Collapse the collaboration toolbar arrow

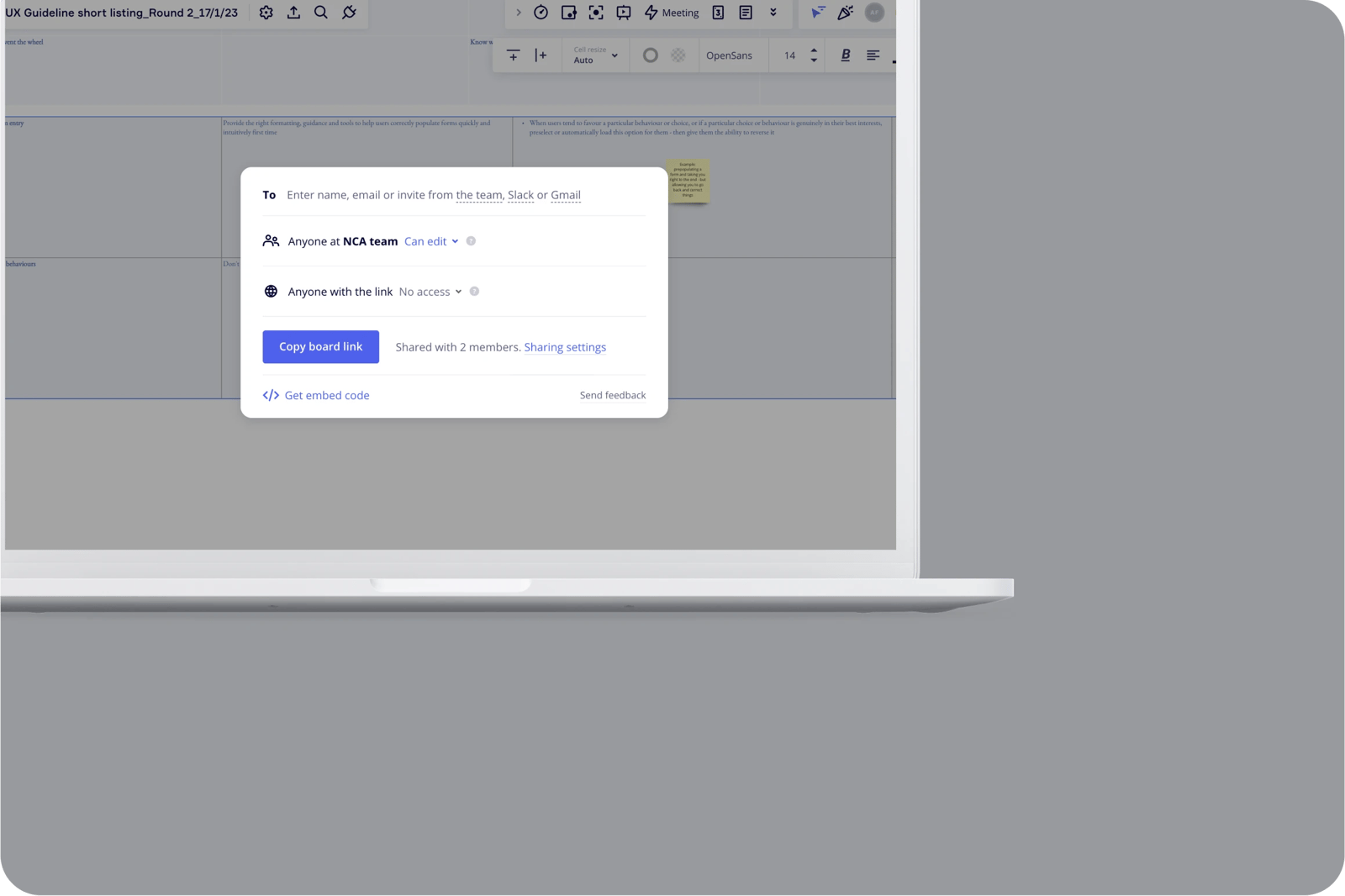click(519, 13)
